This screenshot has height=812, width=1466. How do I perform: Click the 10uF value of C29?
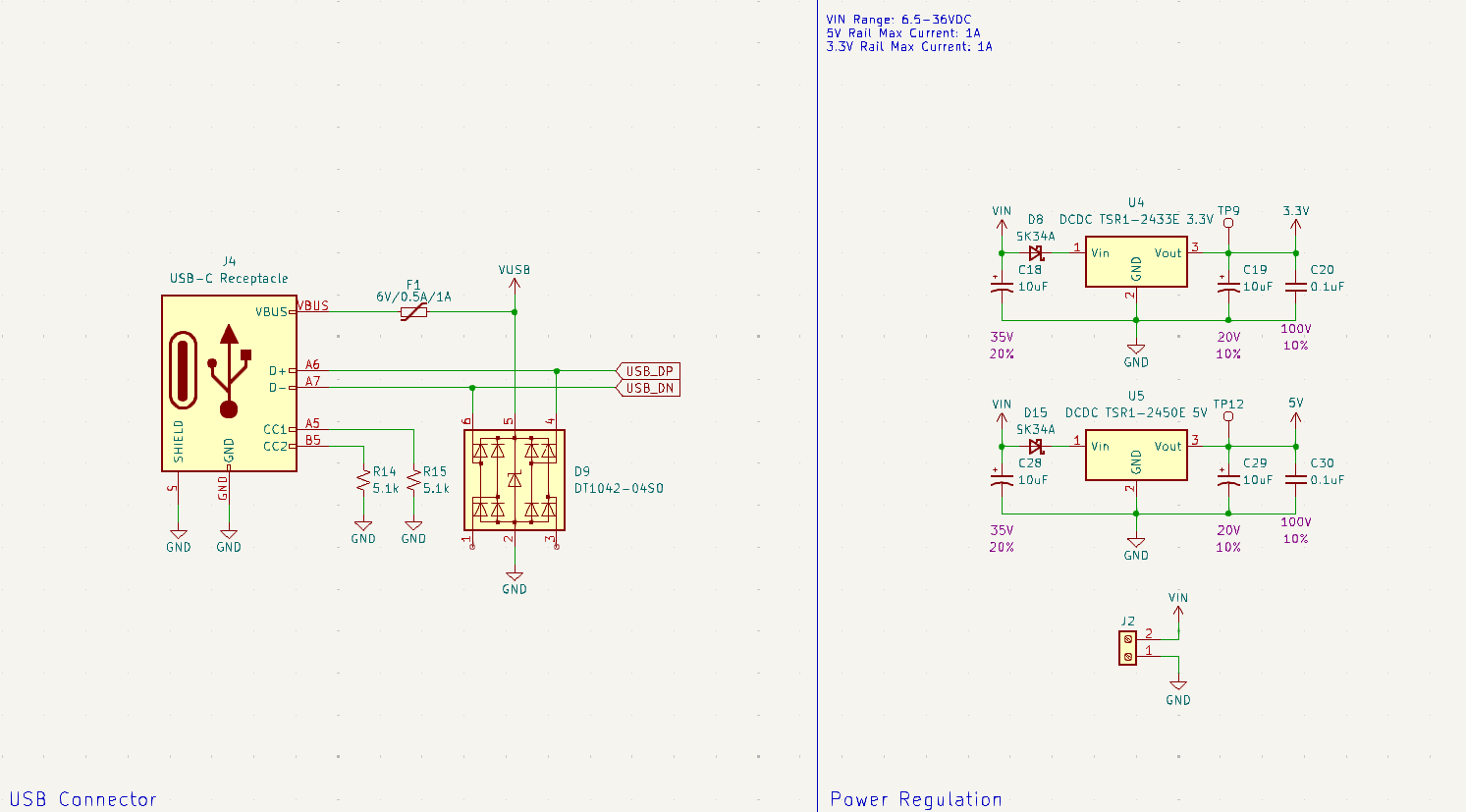point(1258,480)
